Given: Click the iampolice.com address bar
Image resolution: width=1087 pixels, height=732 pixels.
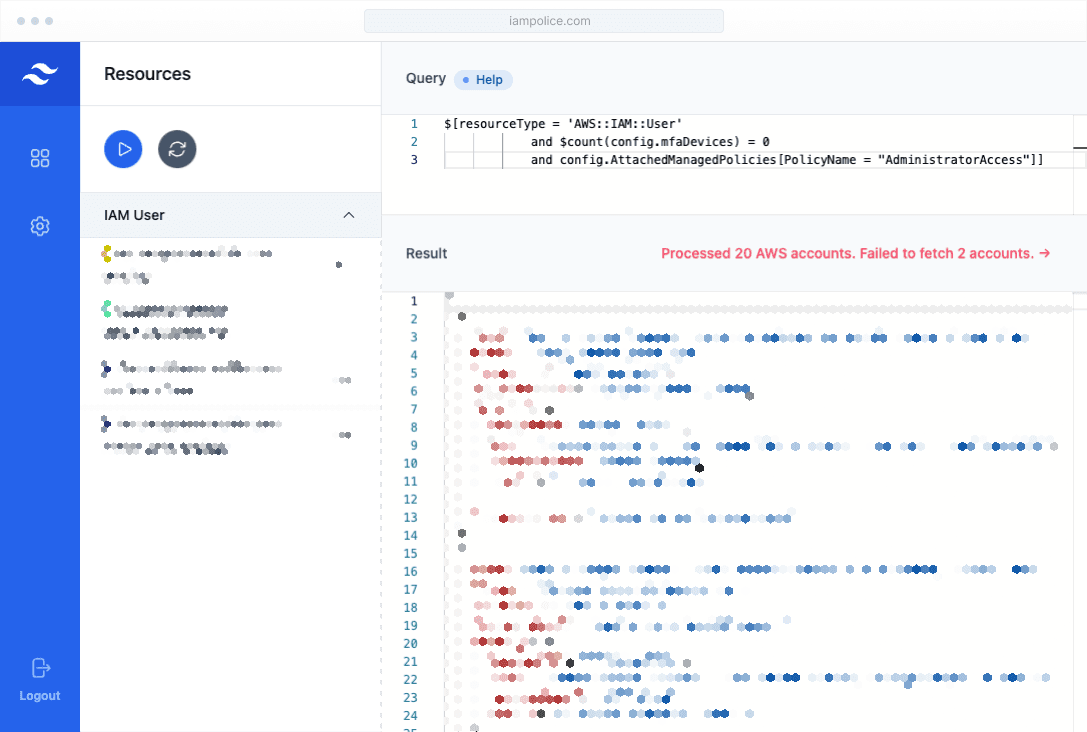Looking at the screenshot, I should click(x=543, y=21).
